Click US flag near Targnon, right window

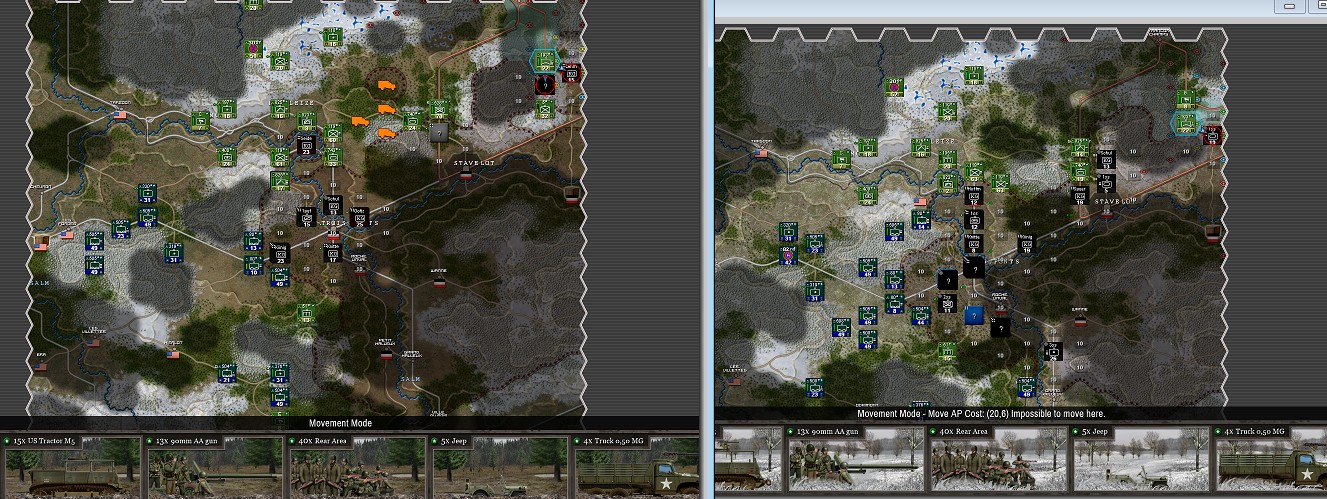click(x=762, y=153)
